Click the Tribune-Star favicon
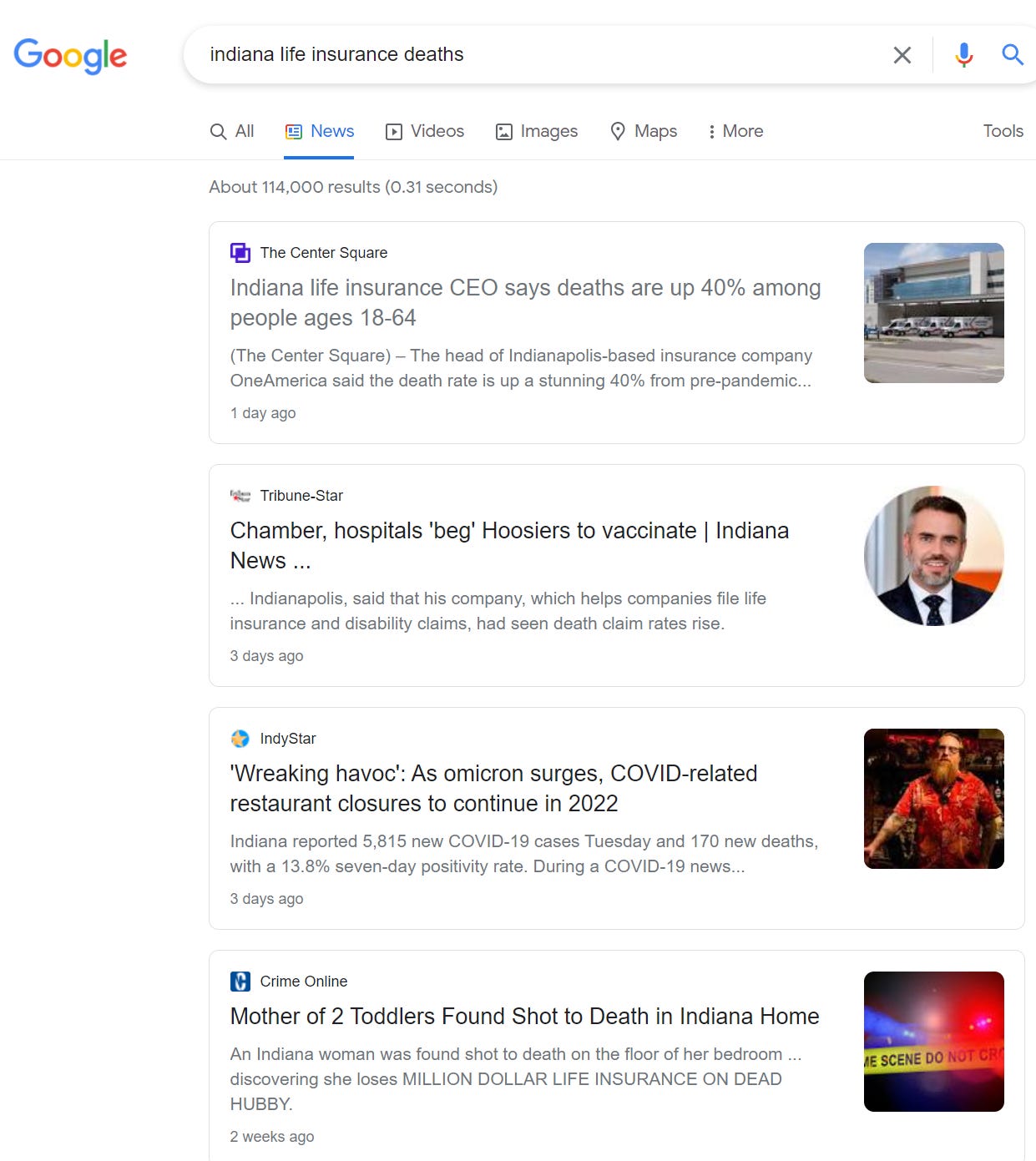This screenshot has width=1036, height=1161. 240,496
